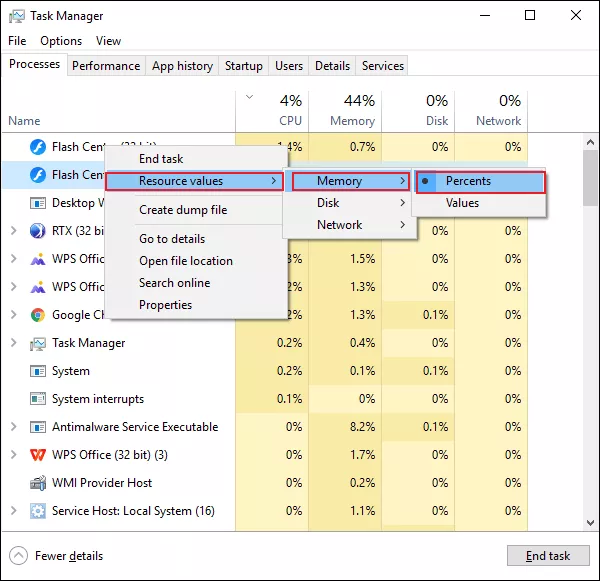Select the Values radio option
This screenshot has height=581, width=600.
[x=479, y=203]
